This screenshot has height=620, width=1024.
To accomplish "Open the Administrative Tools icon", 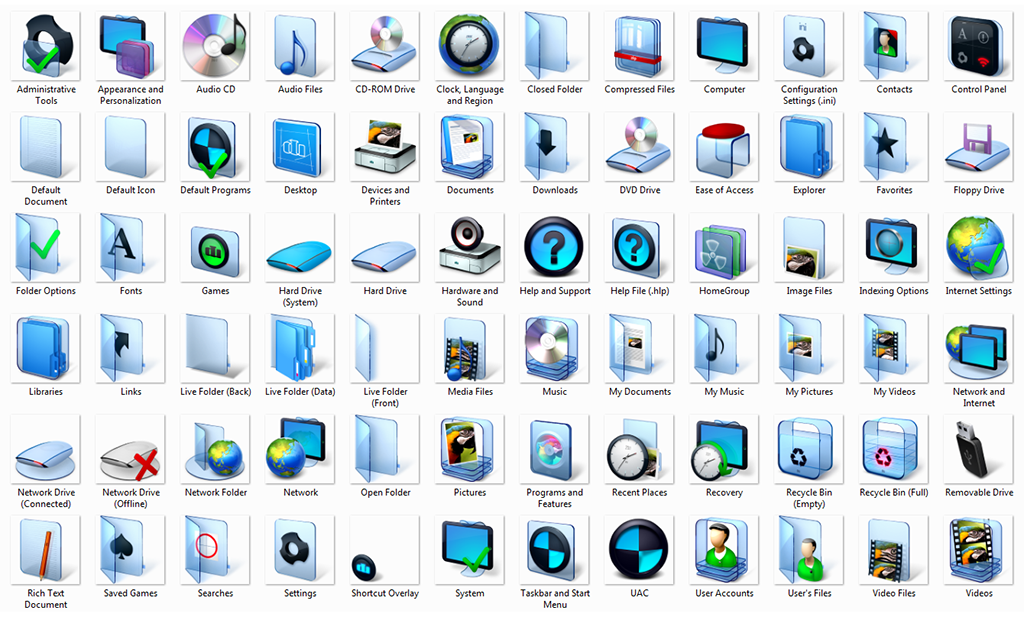I will tap(46, 47).
